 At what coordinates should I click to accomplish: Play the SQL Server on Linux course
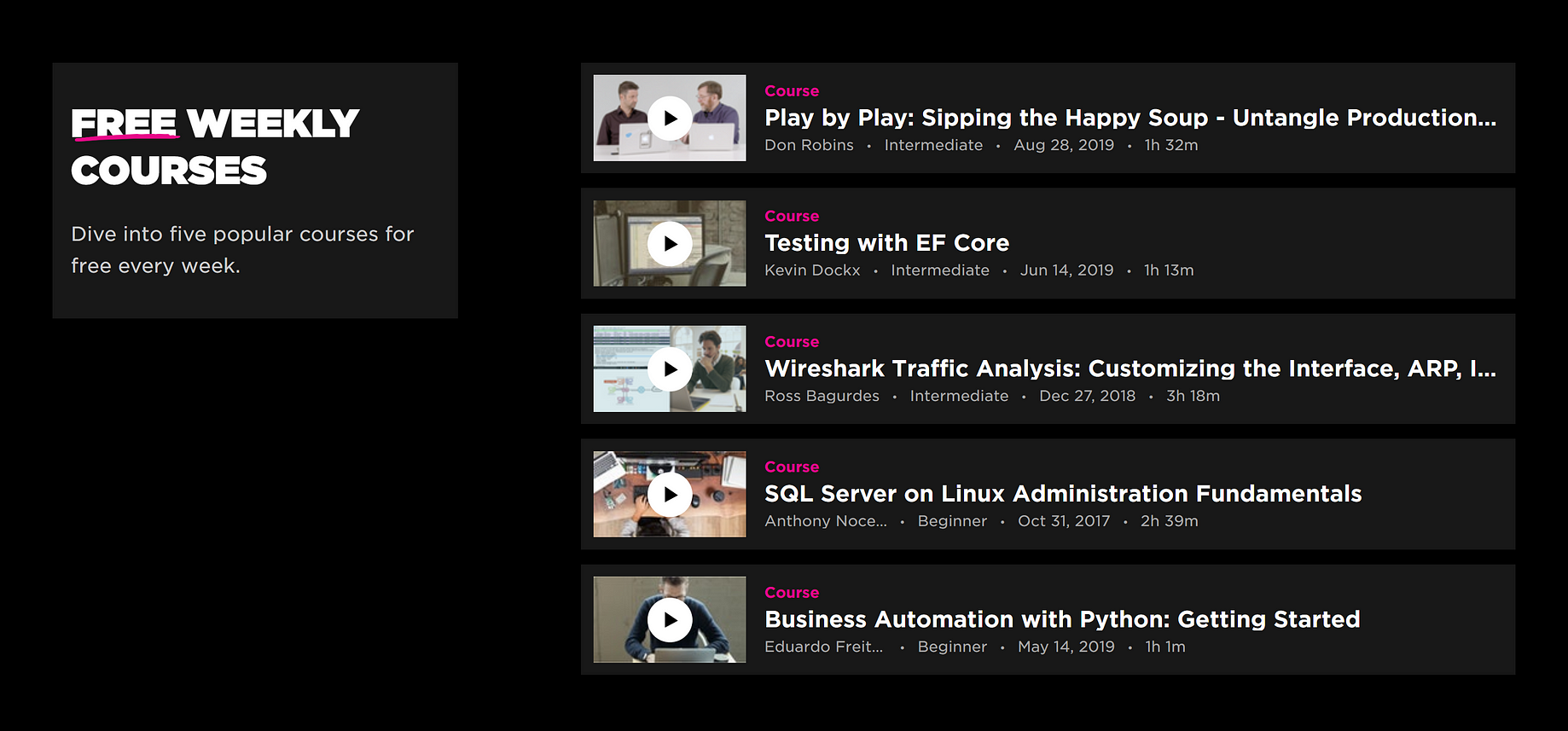(670, 494)
